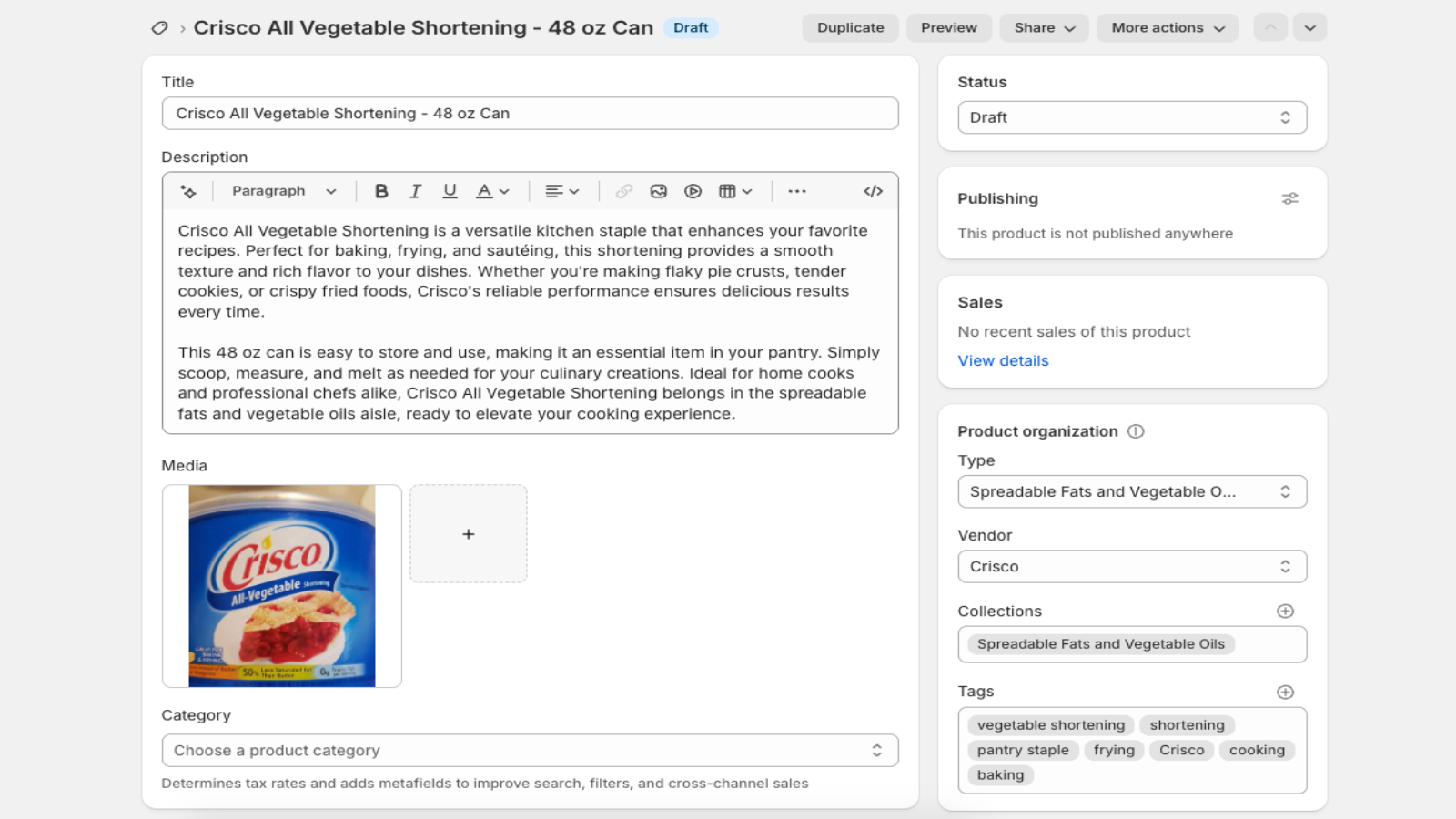
Task: Add new media with plus tile
Action: [469, 534]
